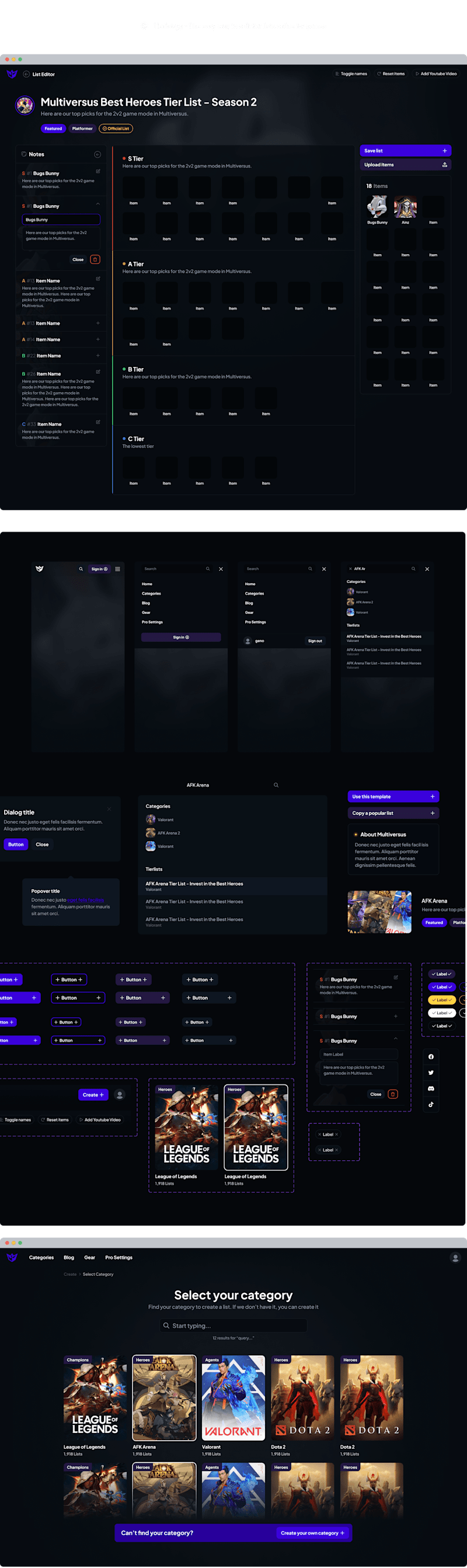Delete note using trash icon in Notes panel
The image size is (467, 1568).
pos(95,259)
